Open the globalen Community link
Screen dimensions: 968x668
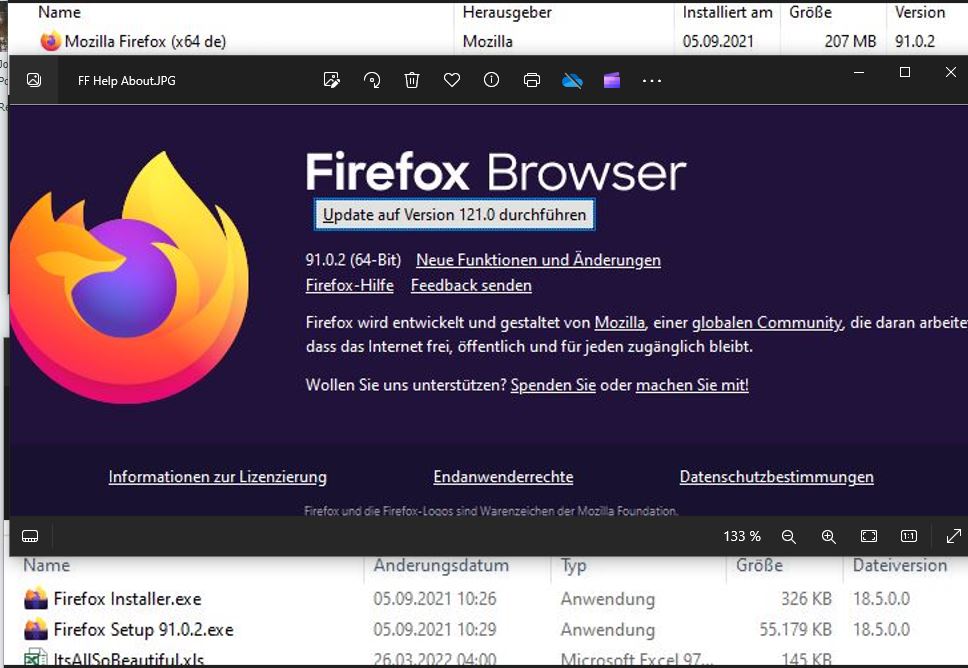pos(767,322)
